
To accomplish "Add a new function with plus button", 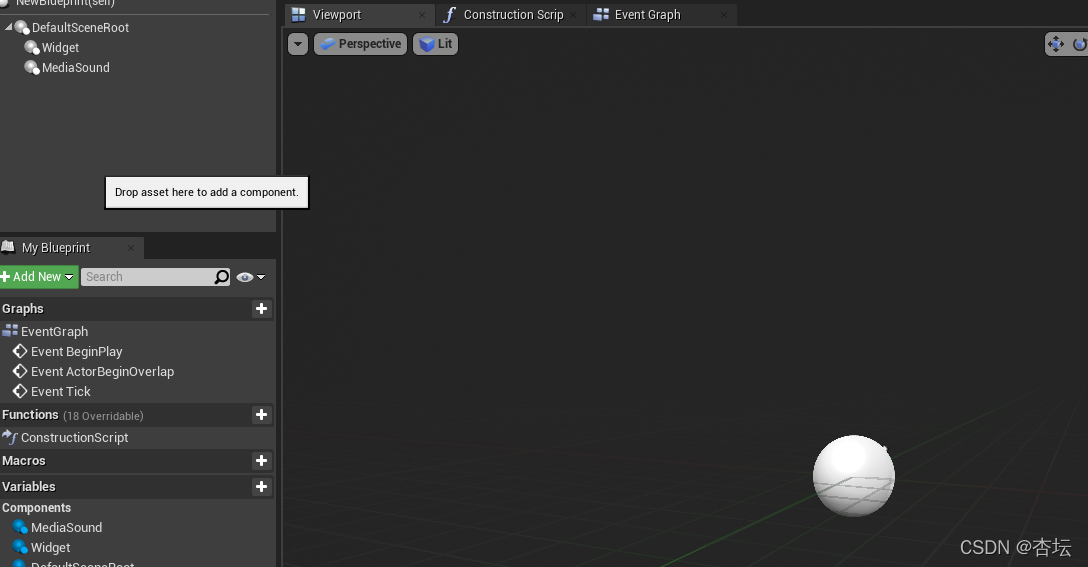I will pos(261,415).
